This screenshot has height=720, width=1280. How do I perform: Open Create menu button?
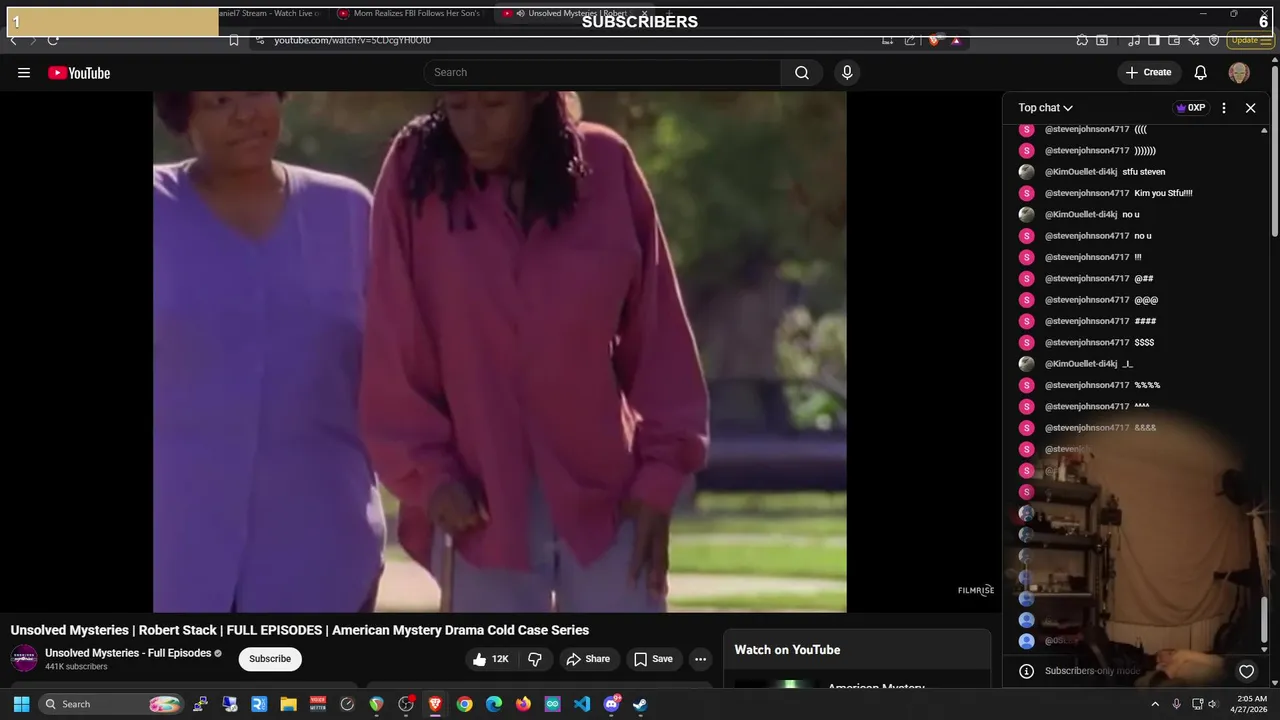point(1148,73)
